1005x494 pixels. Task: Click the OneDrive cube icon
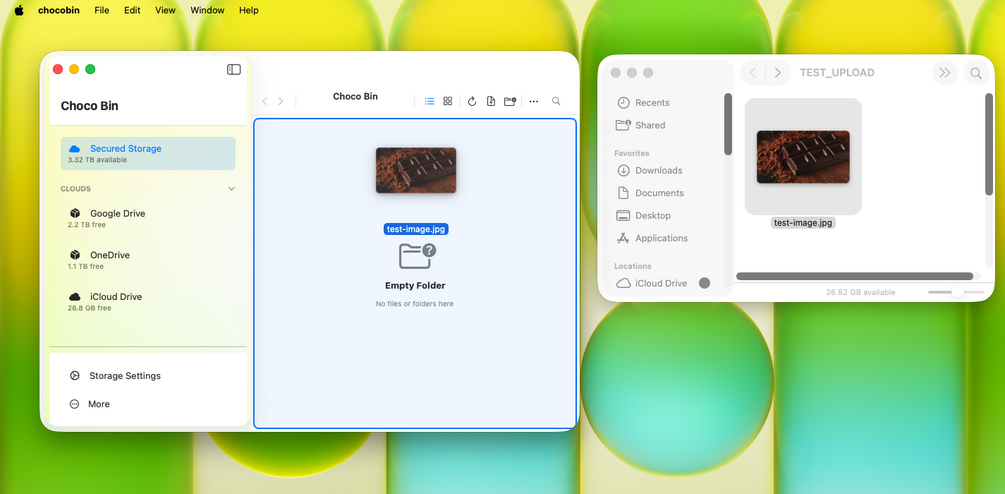(74, 255)
